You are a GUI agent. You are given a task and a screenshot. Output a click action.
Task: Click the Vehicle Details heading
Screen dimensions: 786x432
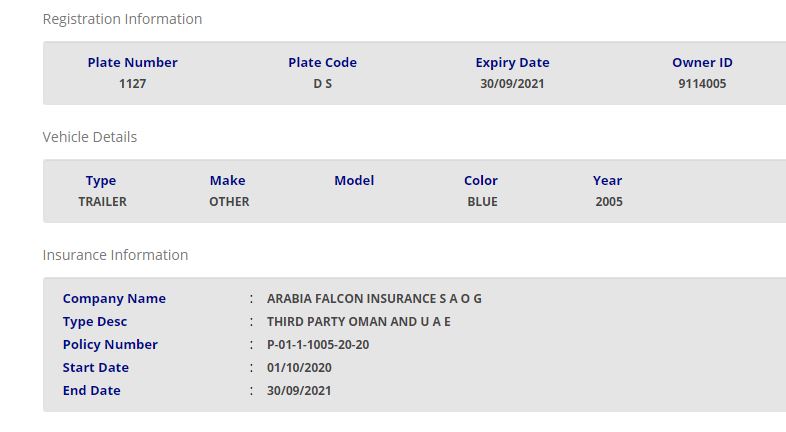tap(90, 137)
